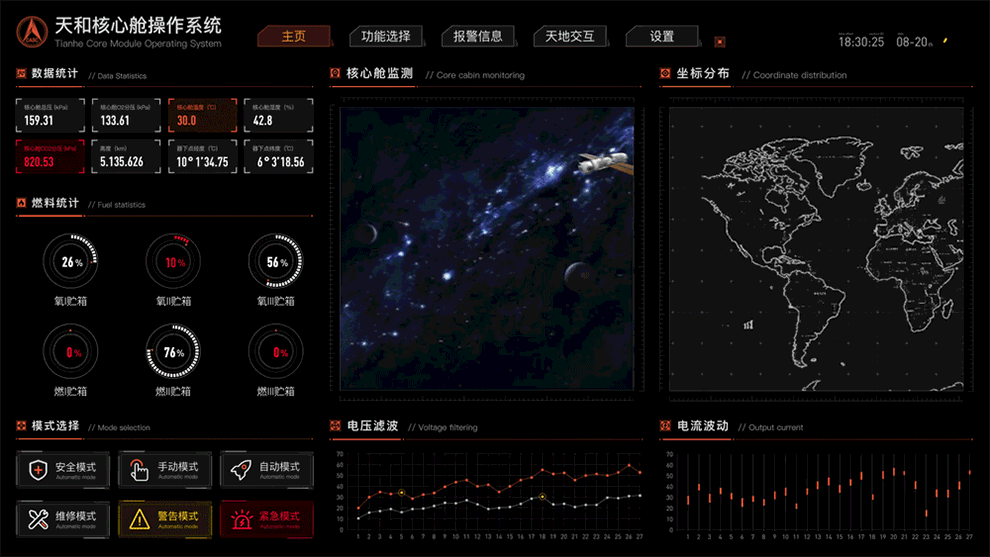Click the 燃I贮箱 0% gauge
This screenshot has height=557, width=990.
point(71,352)
